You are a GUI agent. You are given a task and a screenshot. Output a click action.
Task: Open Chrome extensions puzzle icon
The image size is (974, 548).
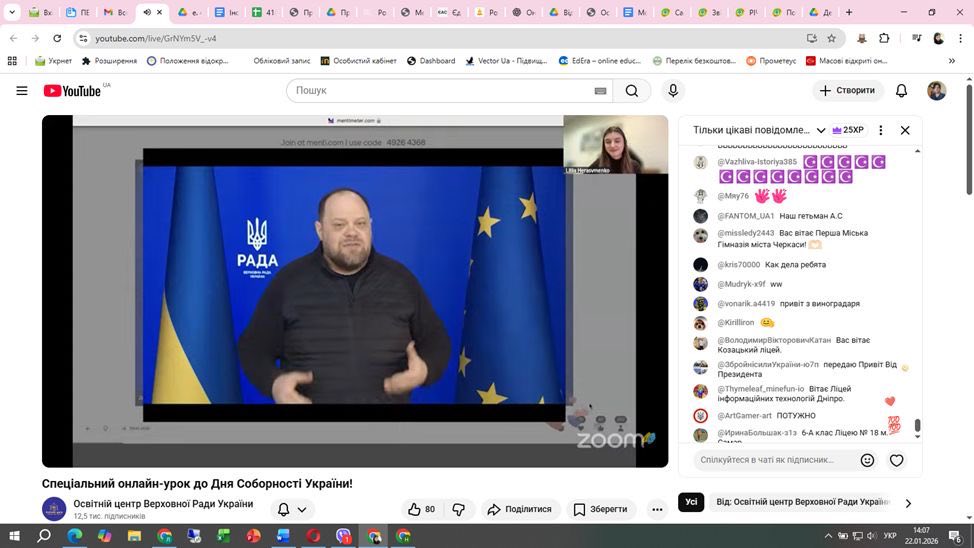[x=884, y=39]
